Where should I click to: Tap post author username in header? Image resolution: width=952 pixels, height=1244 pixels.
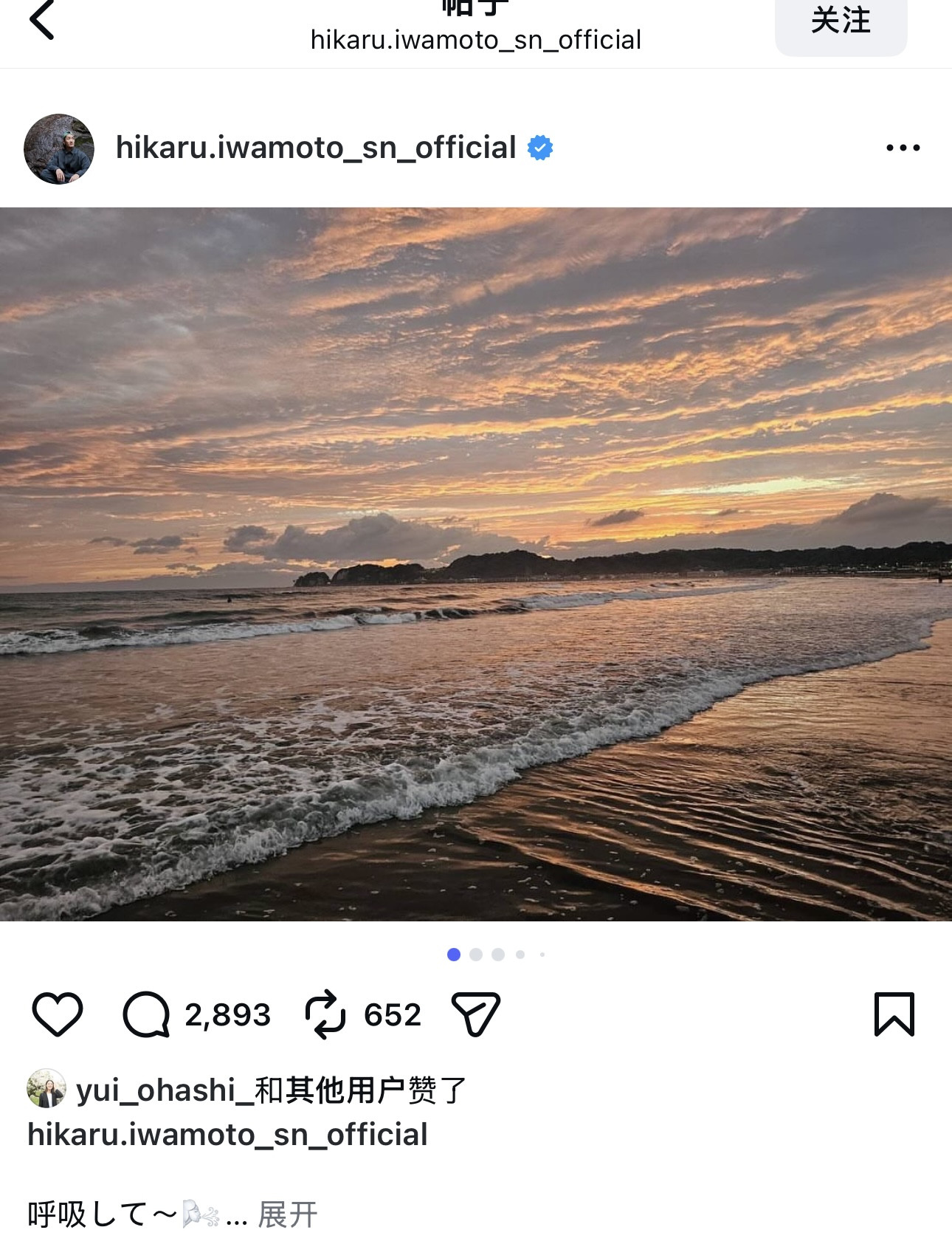(x=316, y=148)
